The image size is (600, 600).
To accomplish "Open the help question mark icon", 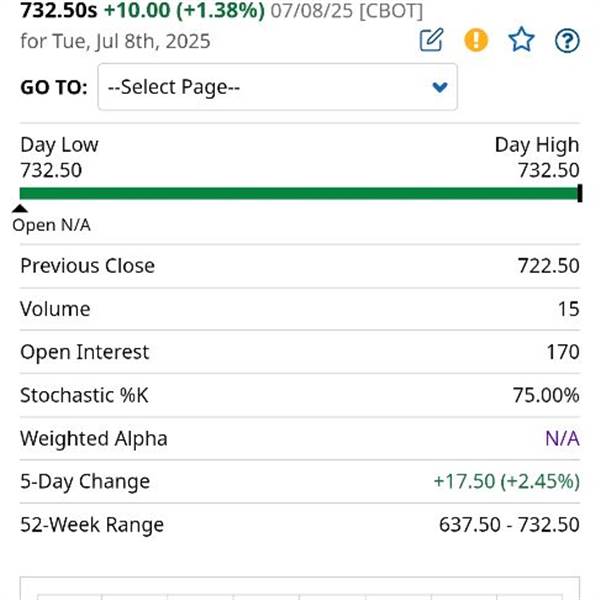I will point(567,41).
